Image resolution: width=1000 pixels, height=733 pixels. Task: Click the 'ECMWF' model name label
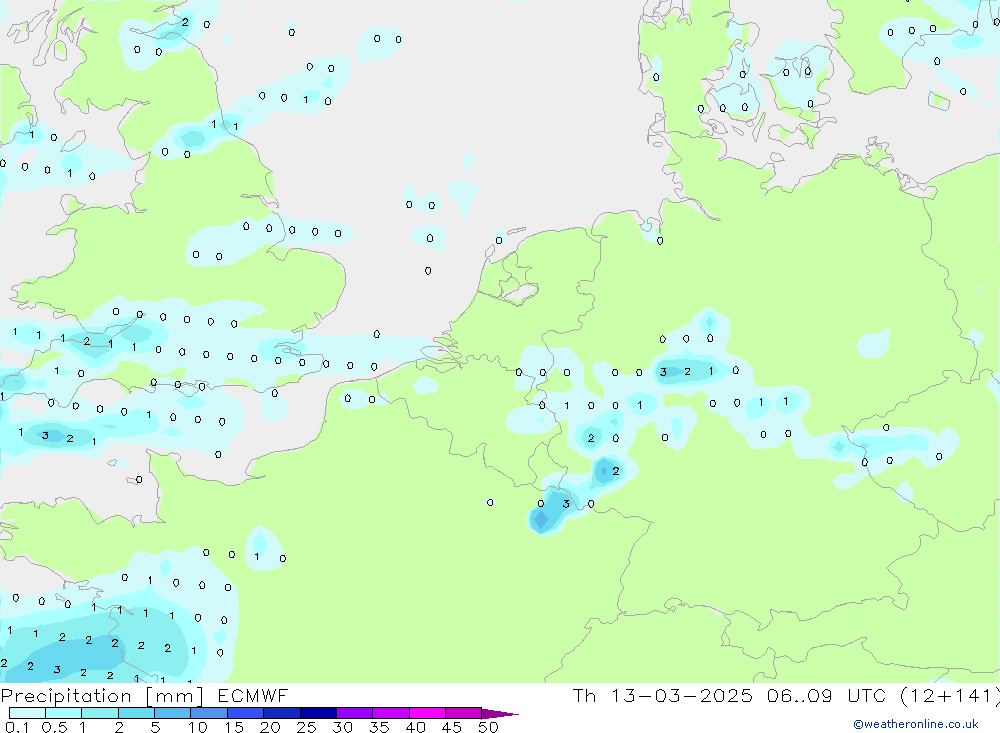[x=253, y=695]
